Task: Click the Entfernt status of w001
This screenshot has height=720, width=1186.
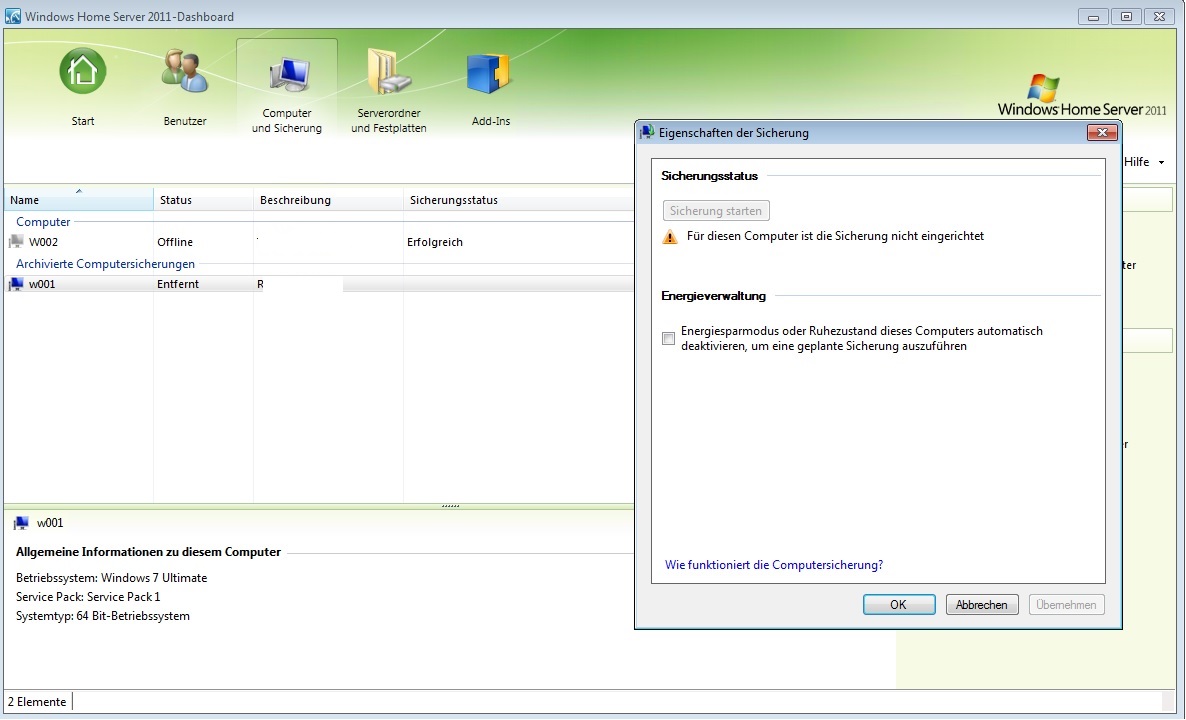Action: point(178,284)
